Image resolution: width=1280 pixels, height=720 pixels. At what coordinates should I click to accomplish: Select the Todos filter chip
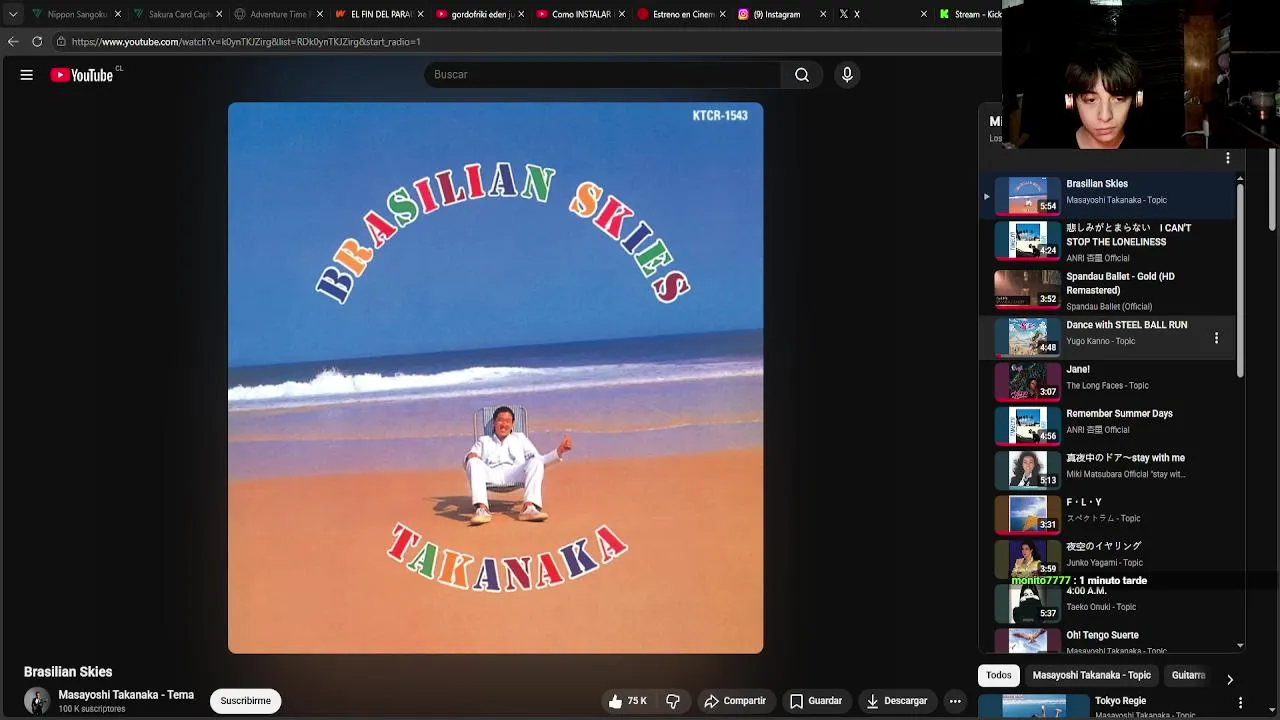pos(999,676)
